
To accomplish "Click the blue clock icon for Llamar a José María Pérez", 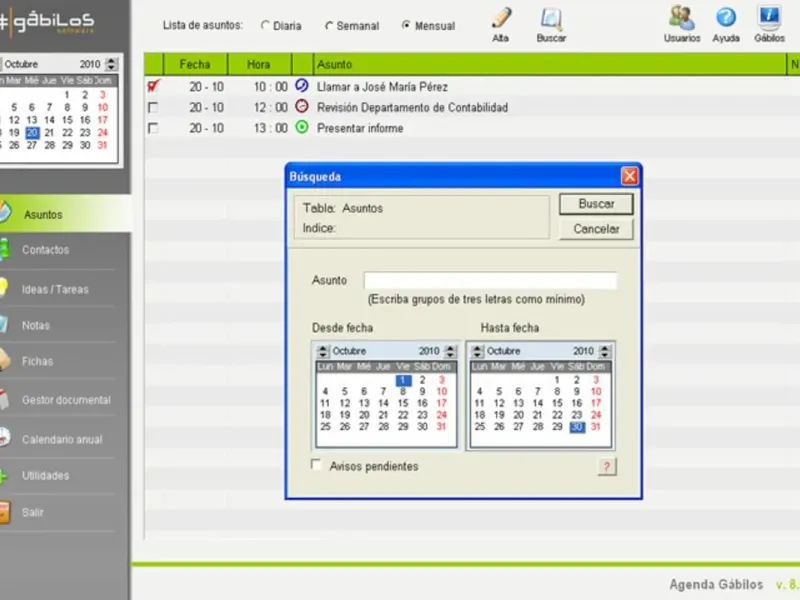I will [302, 86].
